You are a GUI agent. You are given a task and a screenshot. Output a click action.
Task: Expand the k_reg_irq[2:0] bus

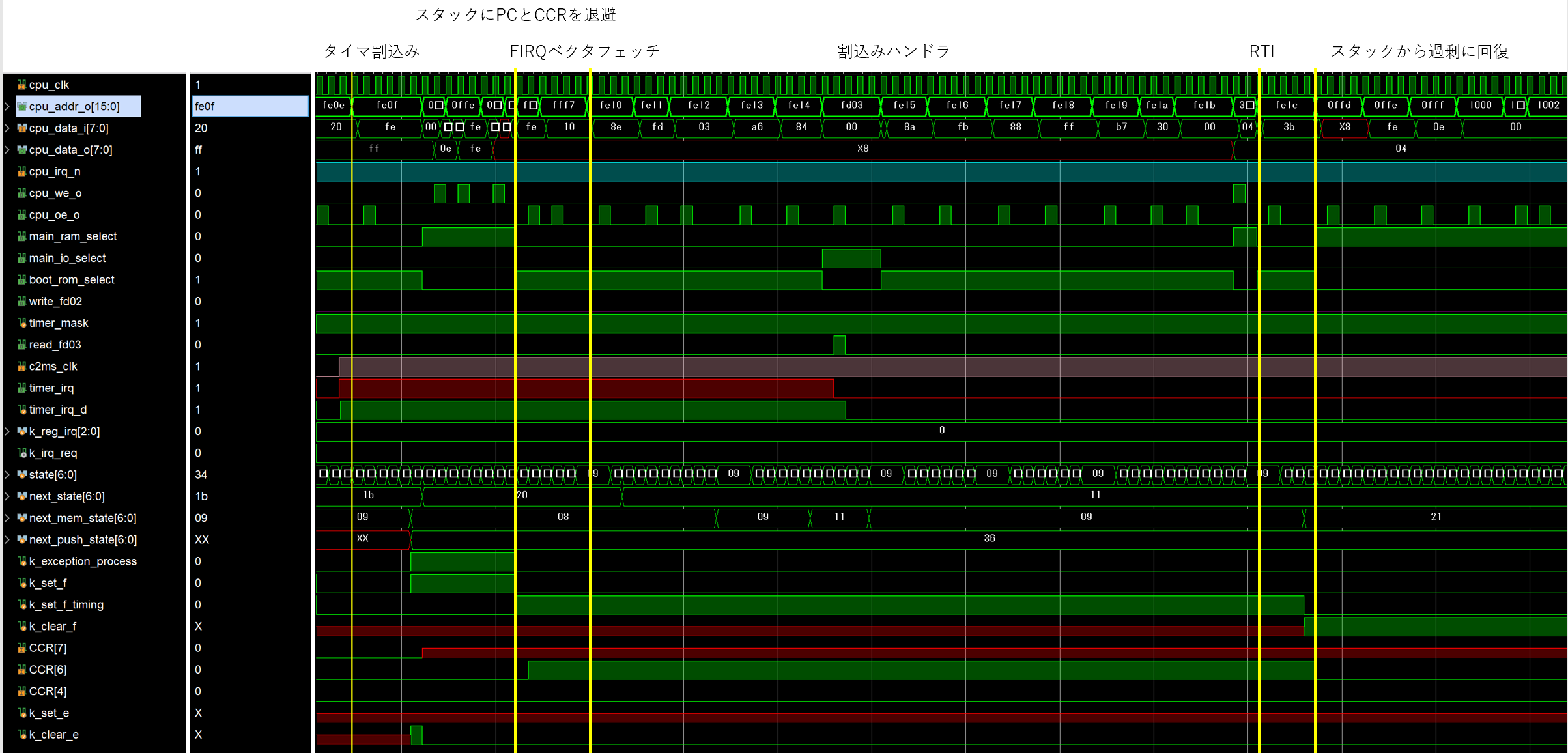click(x=7, y=431)
